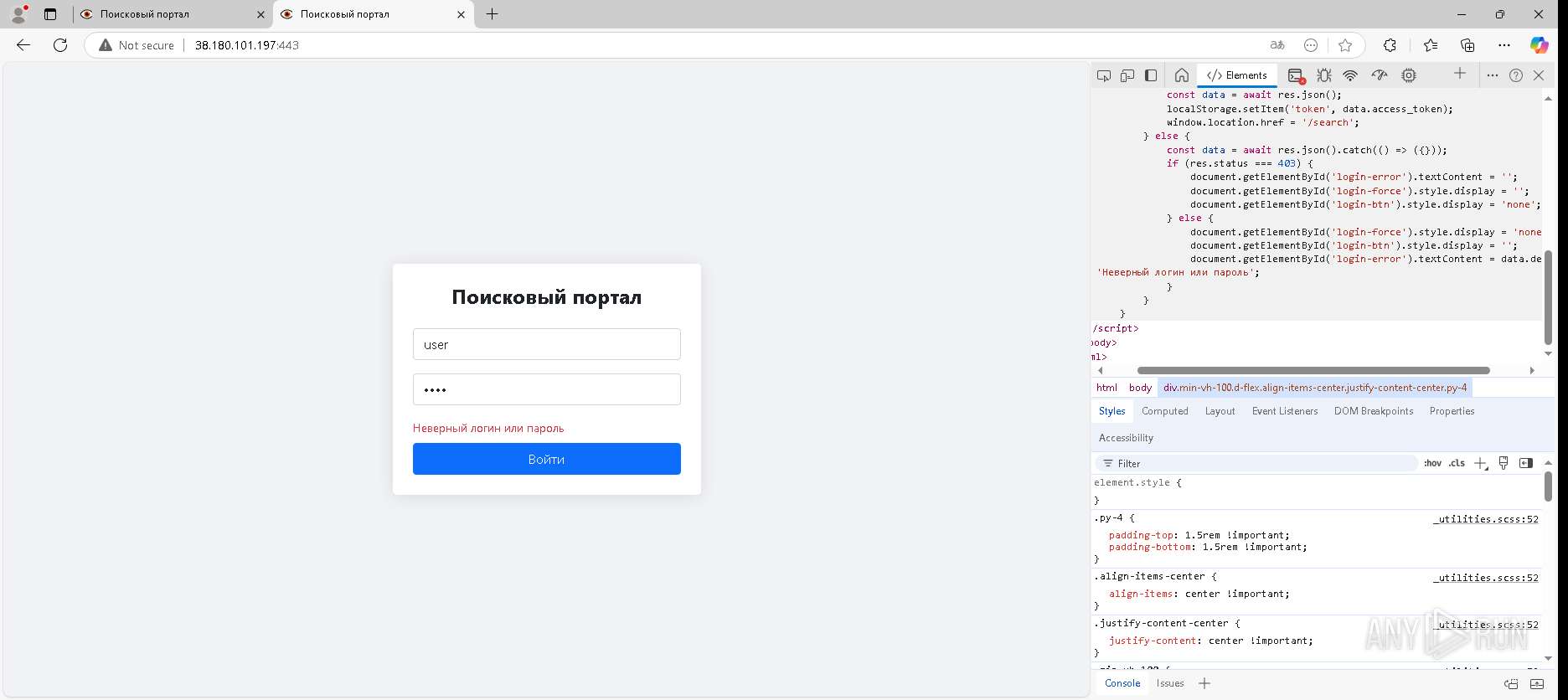Open browser Settings and more menu
This screenshot has height=700, width=1568.
pos(1504,45)
